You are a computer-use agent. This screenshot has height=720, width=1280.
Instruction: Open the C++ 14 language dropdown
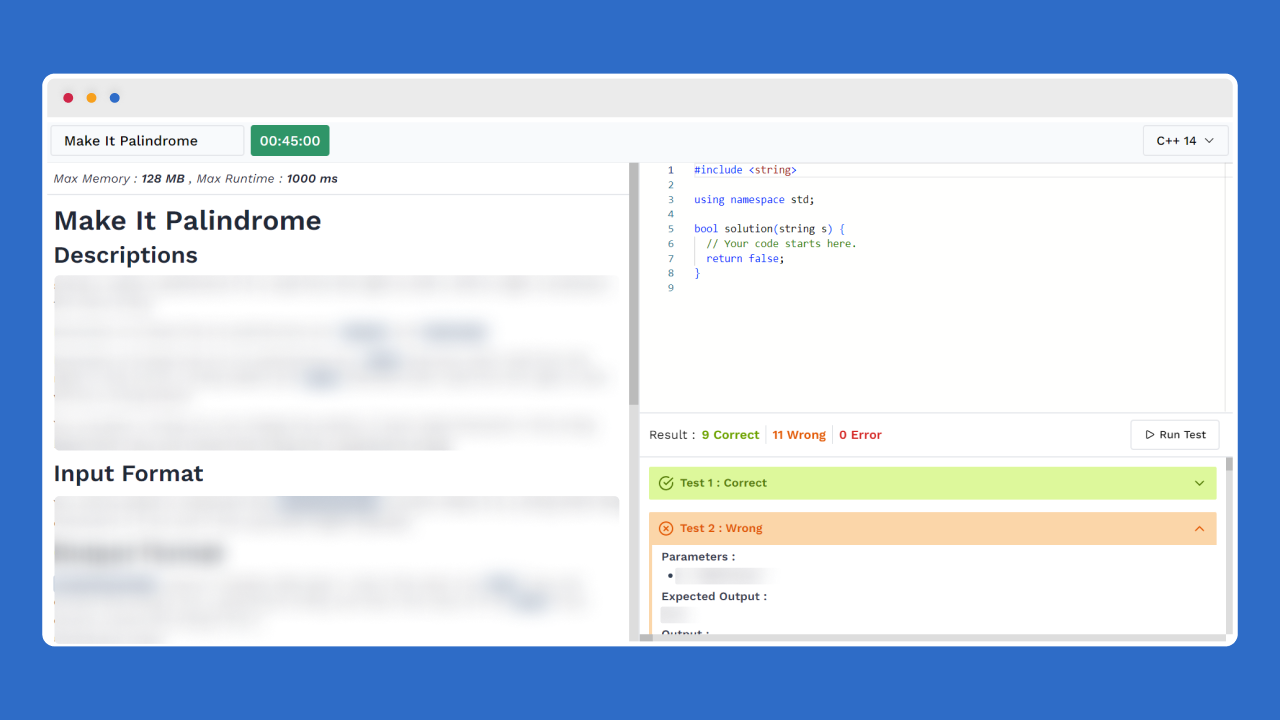pos(1185,141)
